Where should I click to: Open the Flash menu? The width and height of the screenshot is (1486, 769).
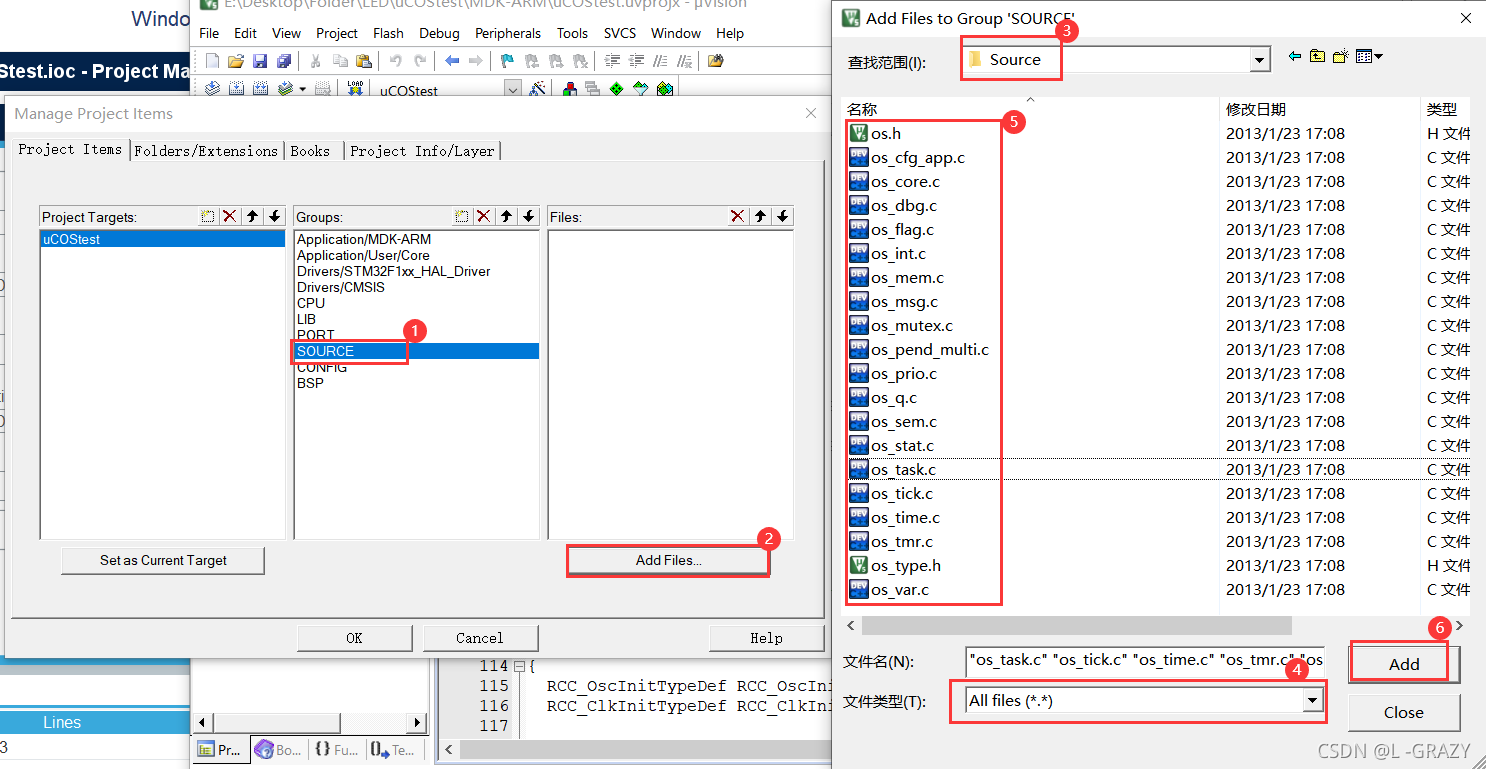388,33
